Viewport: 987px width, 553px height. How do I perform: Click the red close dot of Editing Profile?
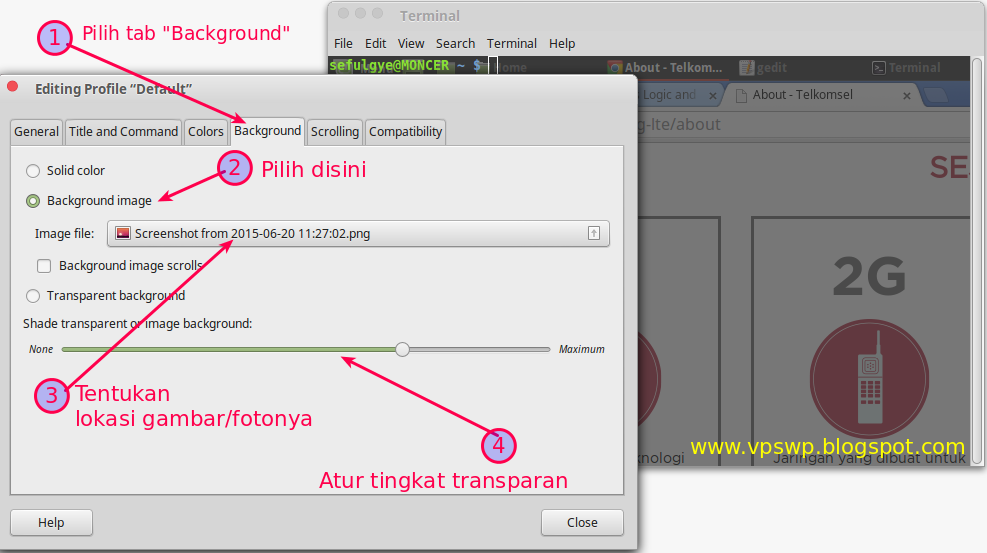tap(13, 87)
